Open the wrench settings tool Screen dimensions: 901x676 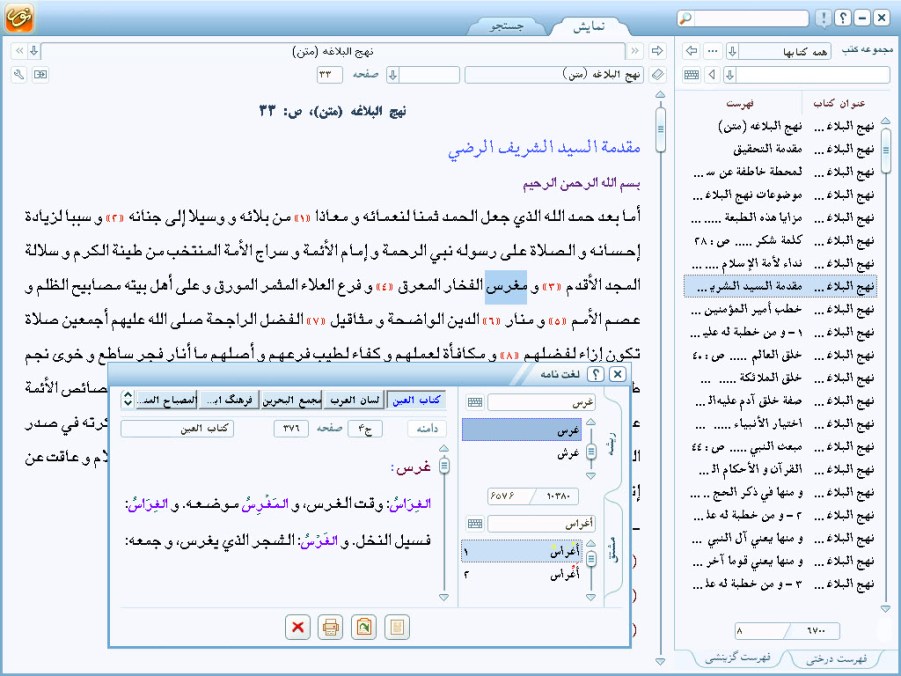pos(19,75)
